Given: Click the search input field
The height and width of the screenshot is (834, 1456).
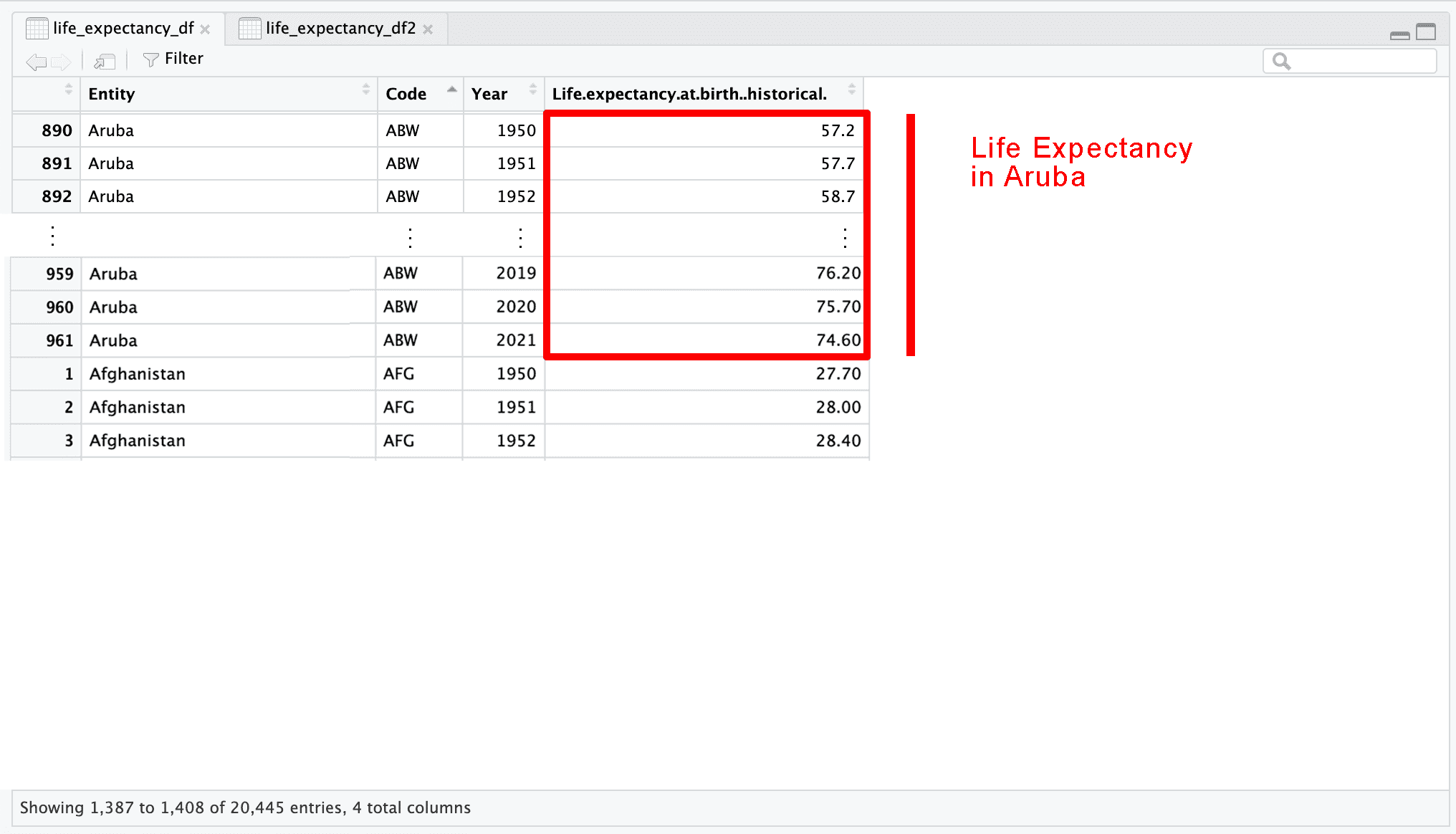Looking at the screenshot, I should 1361,62.
